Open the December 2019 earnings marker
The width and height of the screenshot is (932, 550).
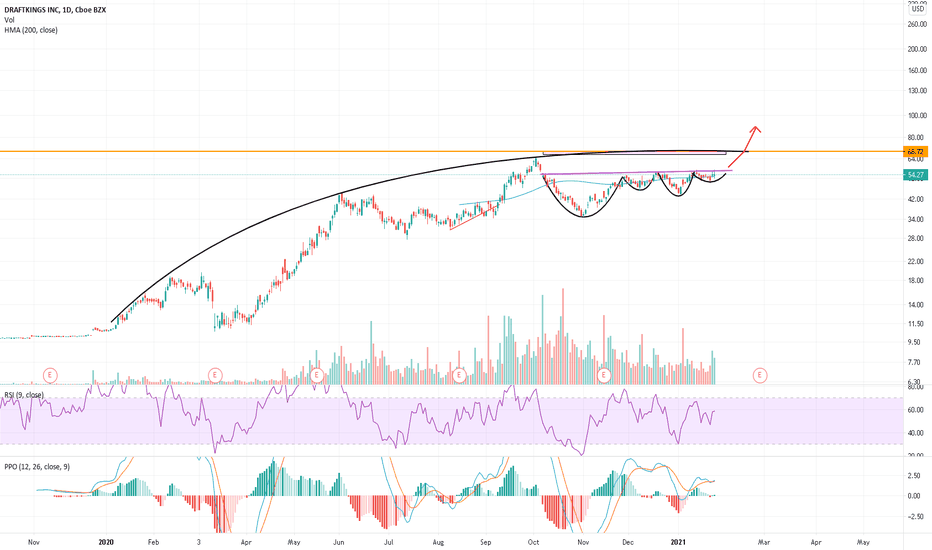click(x=51, y=375)
